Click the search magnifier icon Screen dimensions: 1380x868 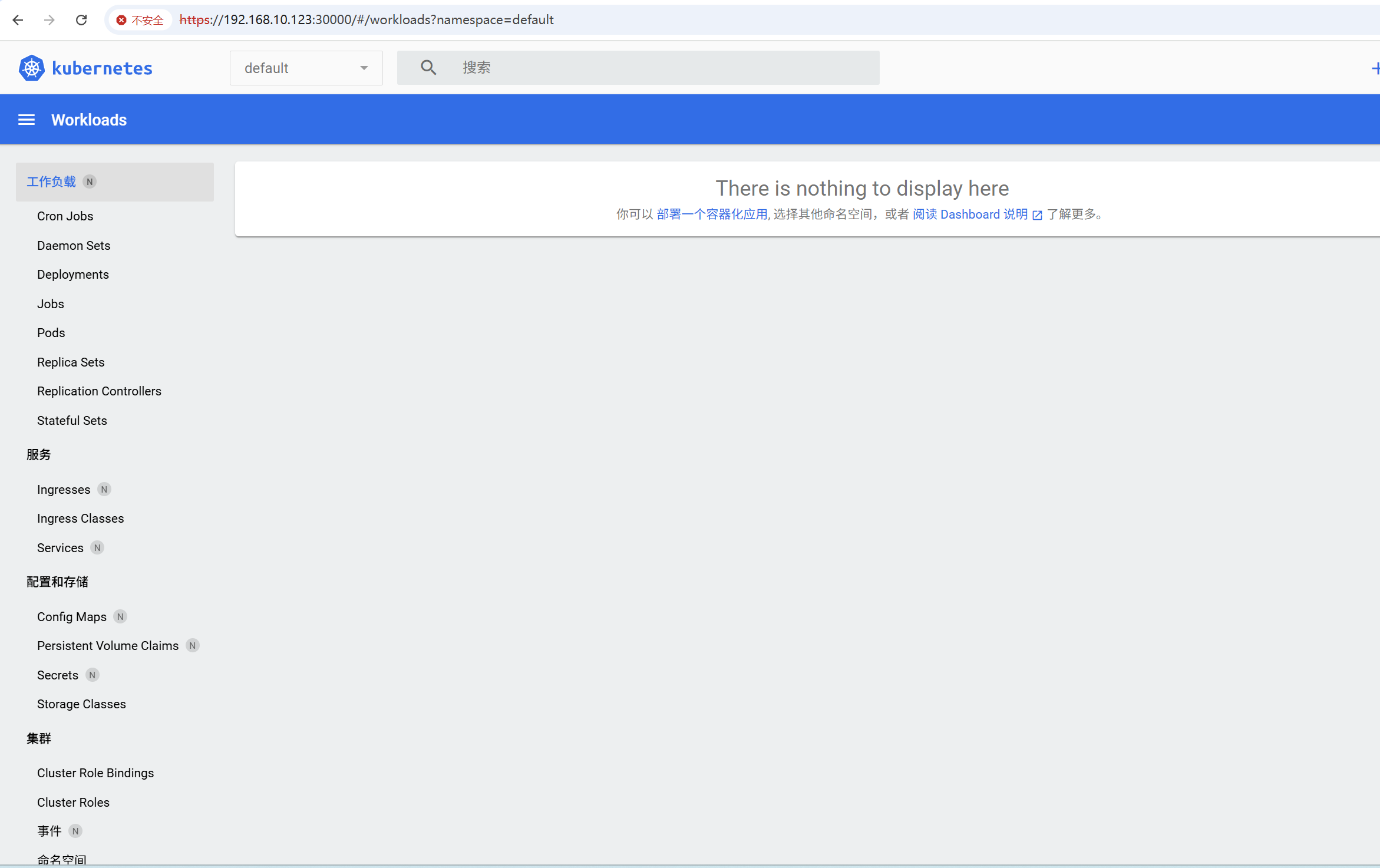pos(428,68)
